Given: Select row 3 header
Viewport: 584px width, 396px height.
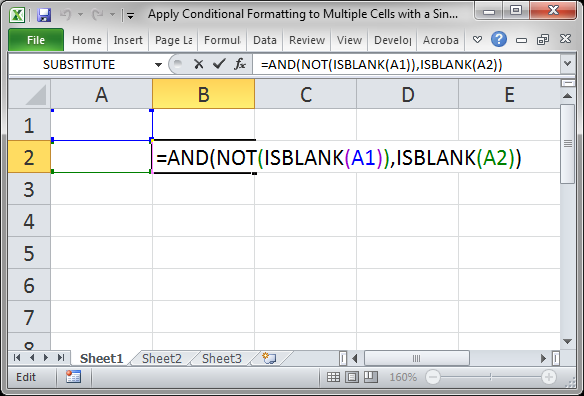Looking at the screenshot, I should click(29, 189).
